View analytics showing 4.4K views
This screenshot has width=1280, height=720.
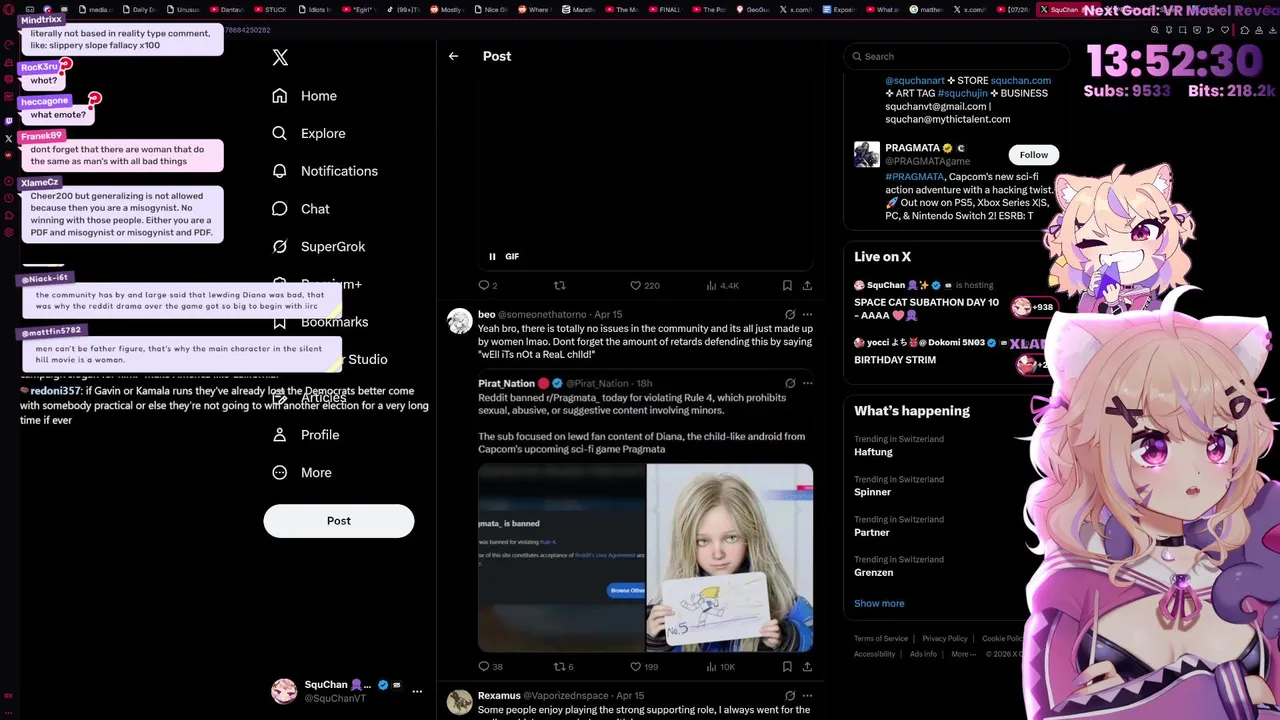(x=722, y=285)
